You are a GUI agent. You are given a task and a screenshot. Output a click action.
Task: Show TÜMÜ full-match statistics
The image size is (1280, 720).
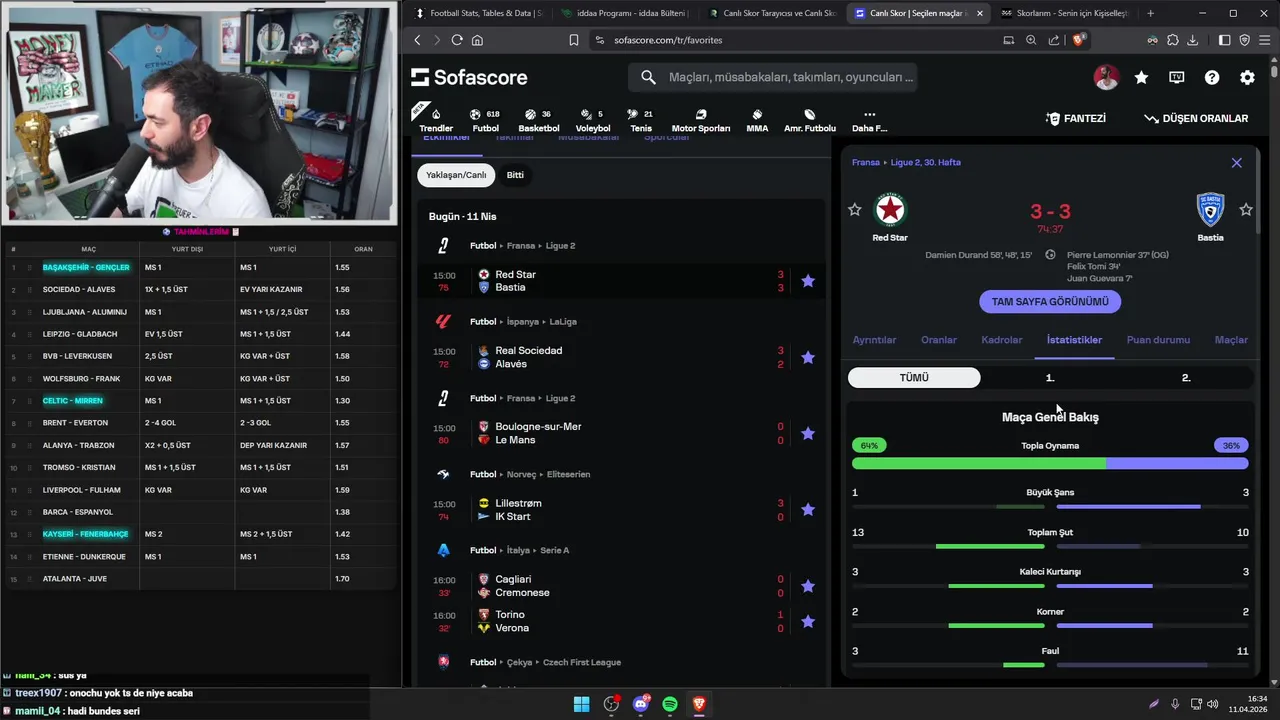click(914, 378)
